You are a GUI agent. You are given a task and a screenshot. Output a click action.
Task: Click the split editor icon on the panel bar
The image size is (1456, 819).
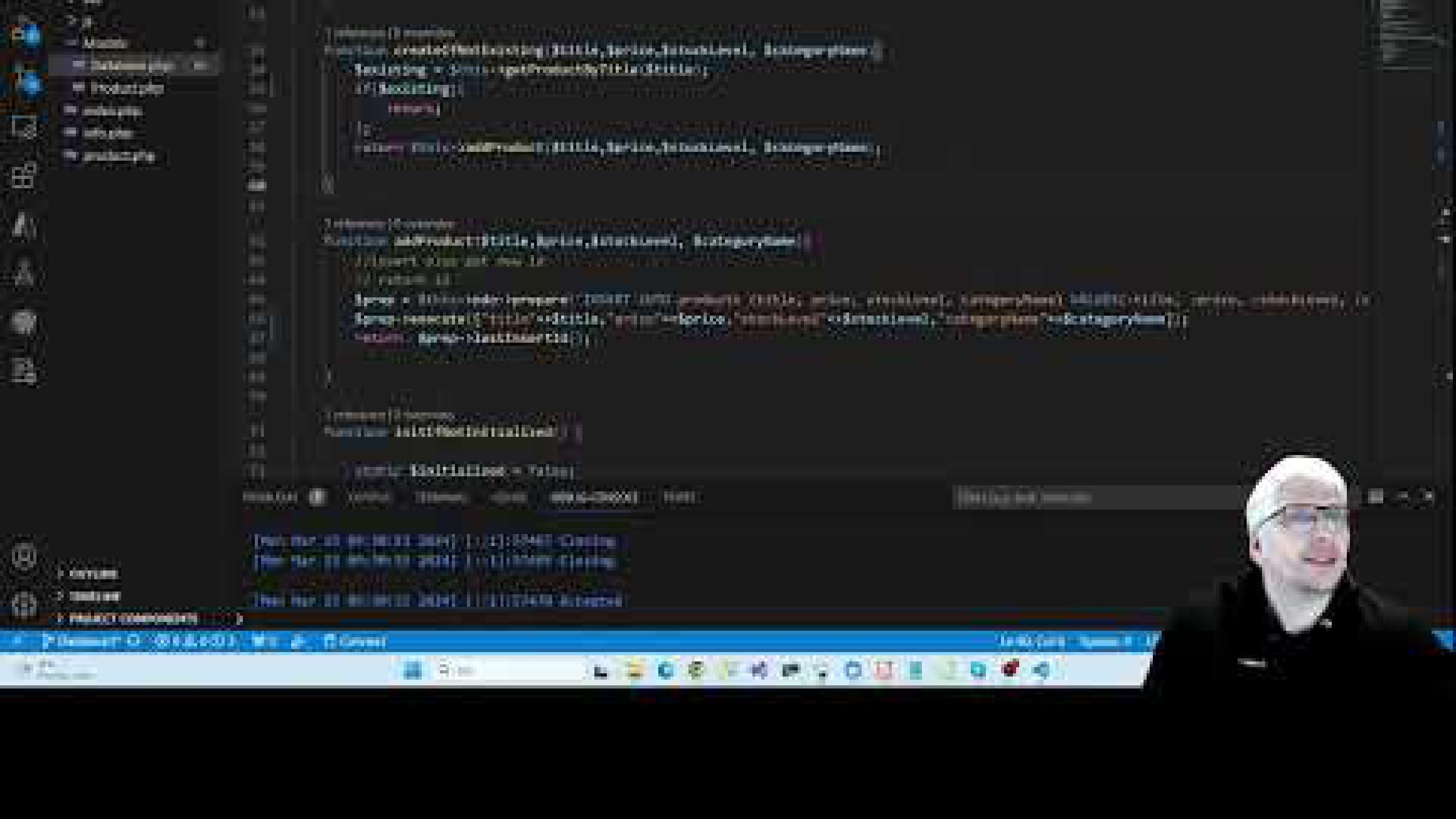tap(1375, 498)
